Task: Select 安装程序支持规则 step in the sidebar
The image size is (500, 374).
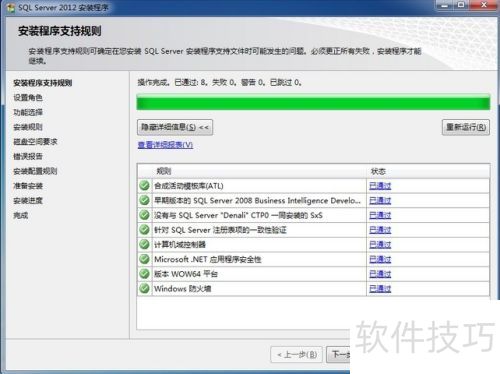Action: pyautogui.click(x=43, y=83)
